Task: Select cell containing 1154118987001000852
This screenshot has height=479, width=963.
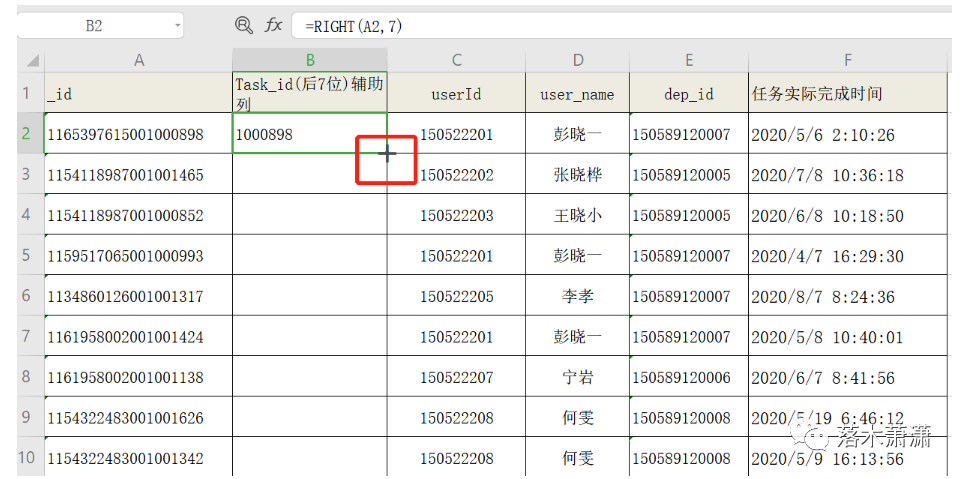Action: (139, 215)
